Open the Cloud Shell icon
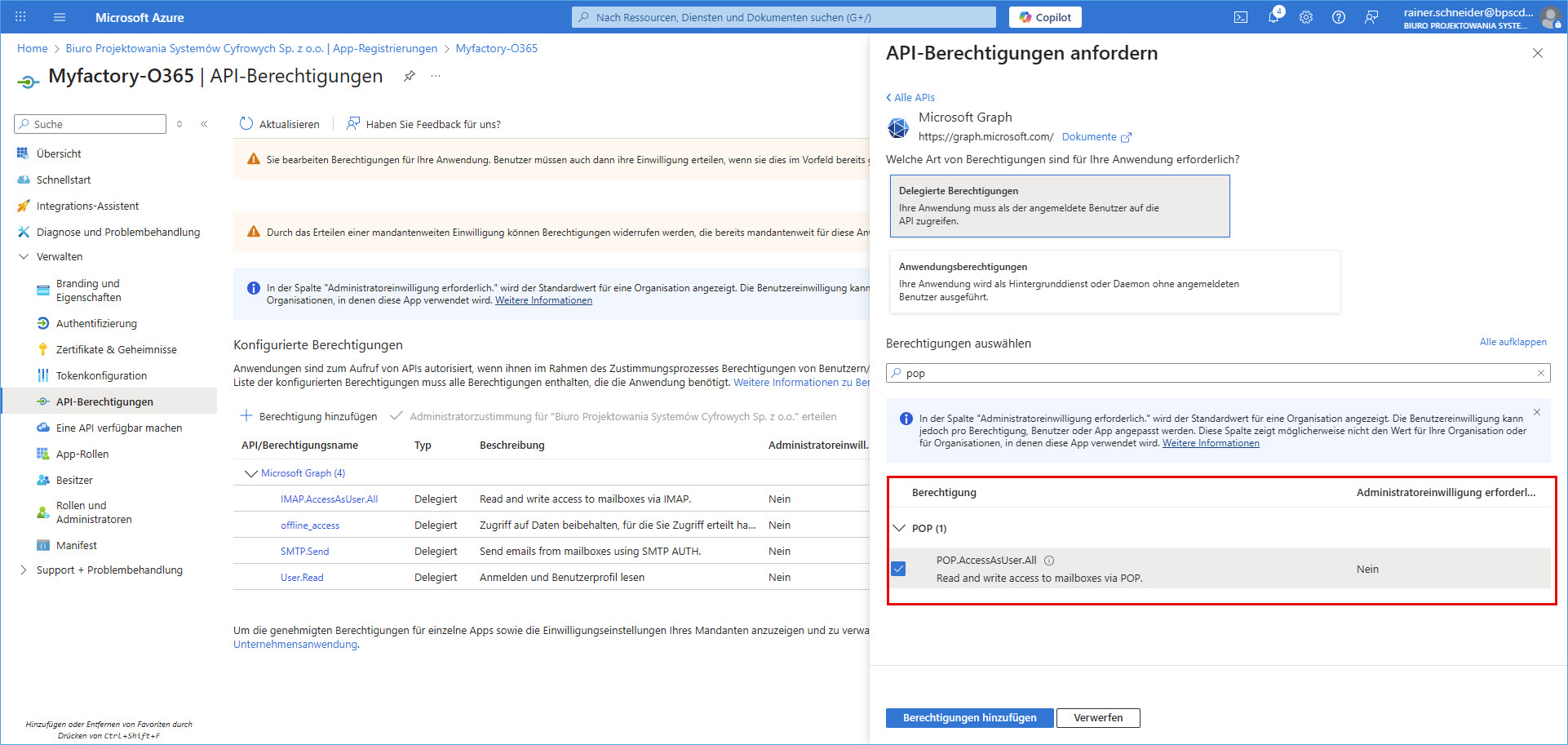This screenshot has width=1568, height=745. coord(1241,17)
